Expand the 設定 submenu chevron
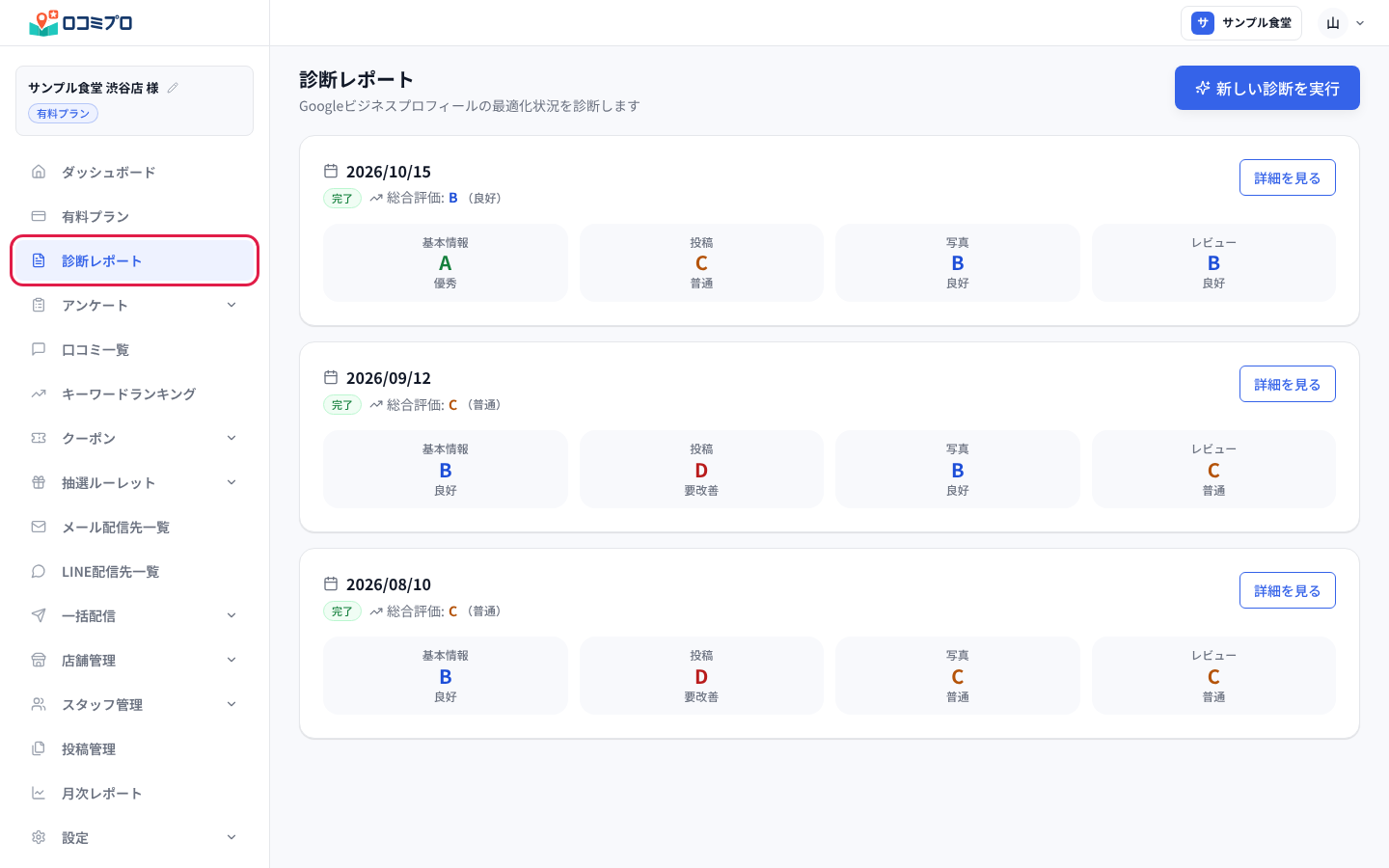The width and height of the screenshot is (1389, 868). coord(231,837)
